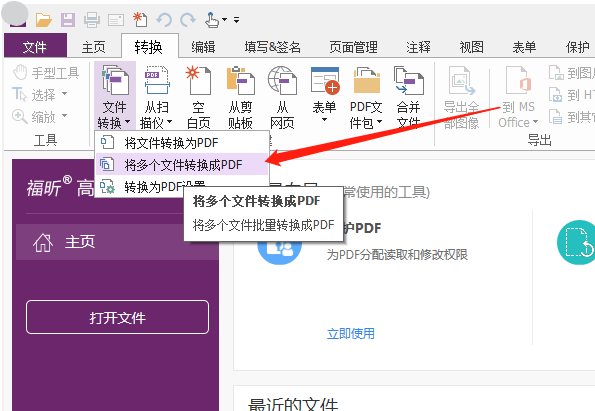Click the 导出全部图像 icon

click(461, 80)
